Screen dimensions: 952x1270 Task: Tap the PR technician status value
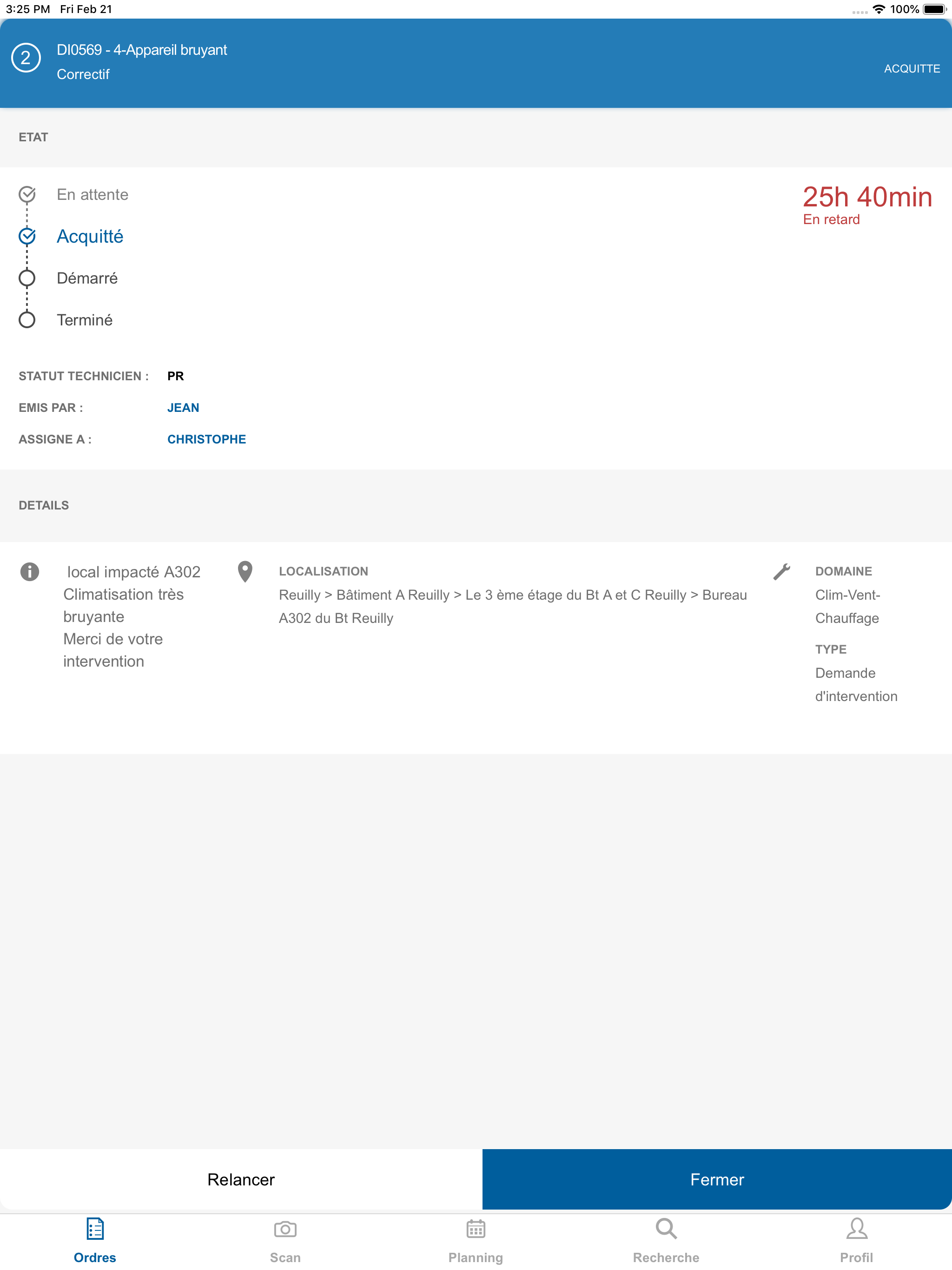pyautogui.click(x=176, y=376)
